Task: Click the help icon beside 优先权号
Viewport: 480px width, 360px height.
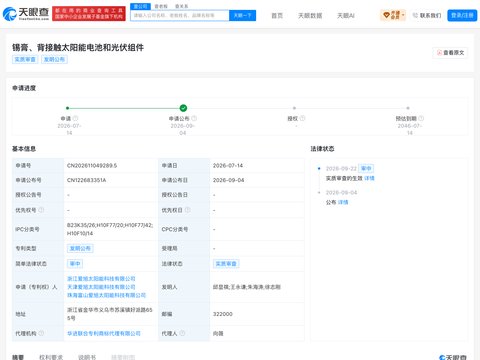Action: [x=41, y=210]
